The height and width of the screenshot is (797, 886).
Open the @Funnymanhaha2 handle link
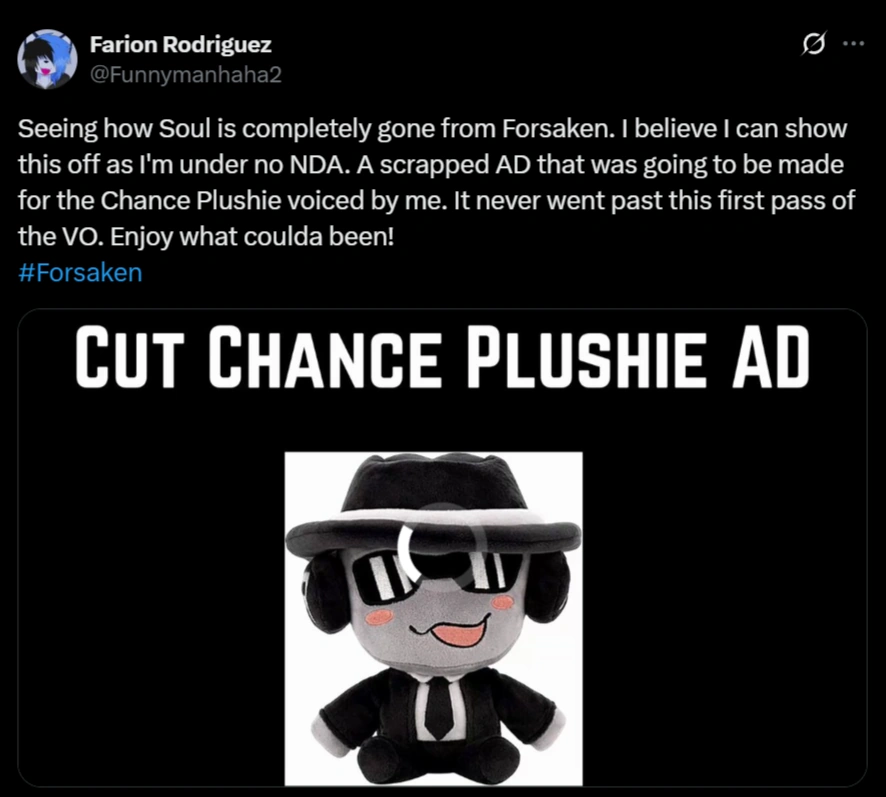click(185, 75)
